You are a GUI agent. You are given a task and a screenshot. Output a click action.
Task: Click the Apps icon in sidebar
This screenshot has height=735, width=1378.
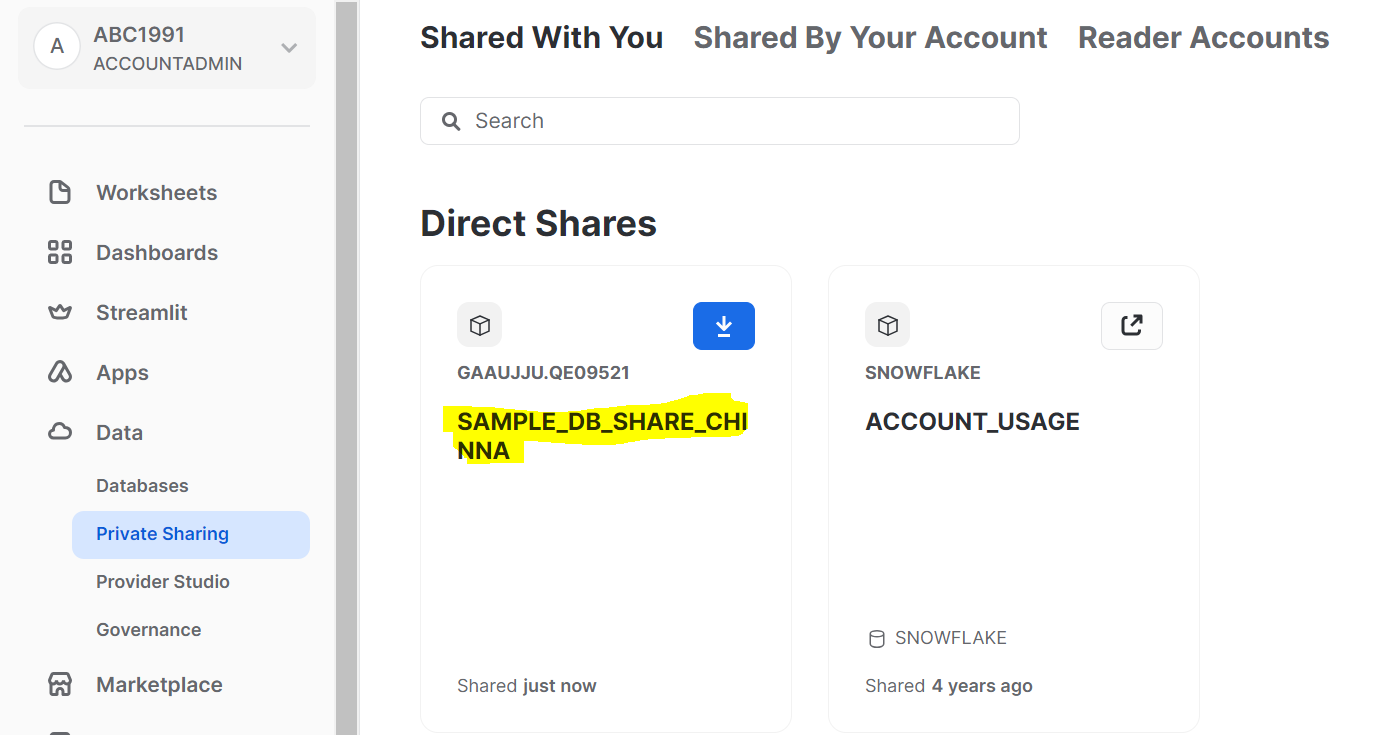(x=60, y=372)
